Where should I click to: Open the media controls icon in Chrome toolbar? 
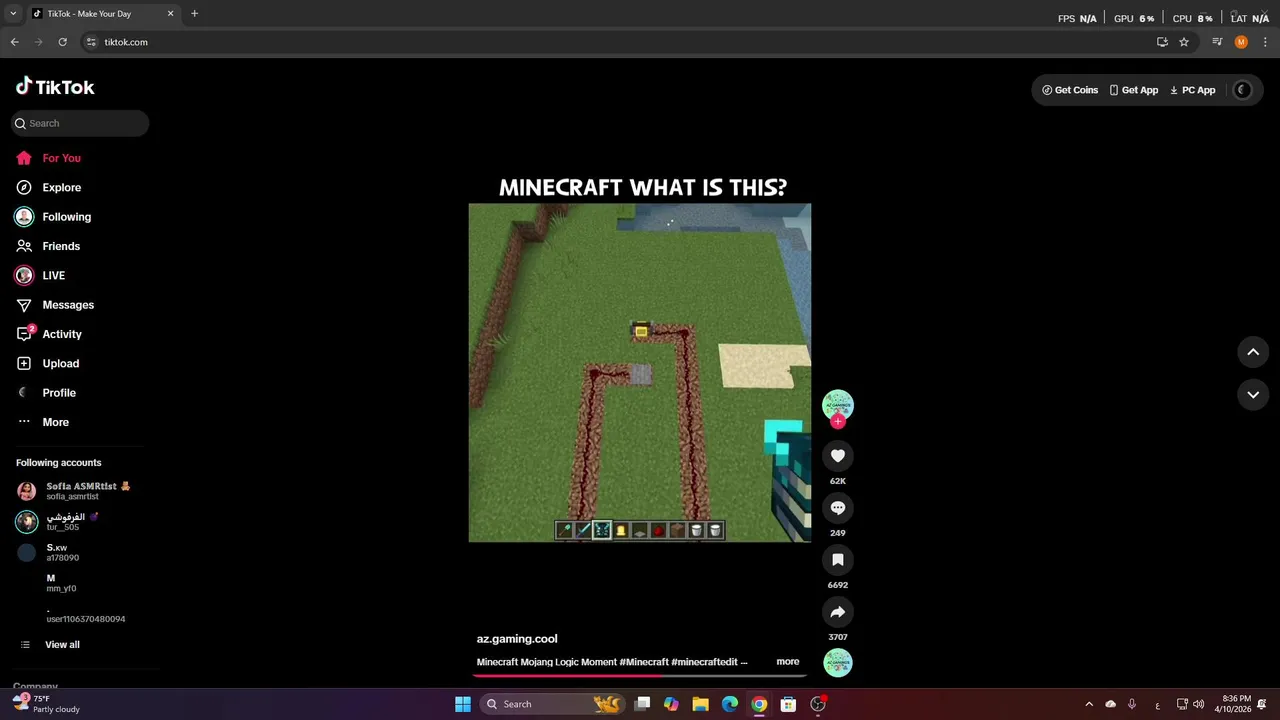click(1217, 42)
